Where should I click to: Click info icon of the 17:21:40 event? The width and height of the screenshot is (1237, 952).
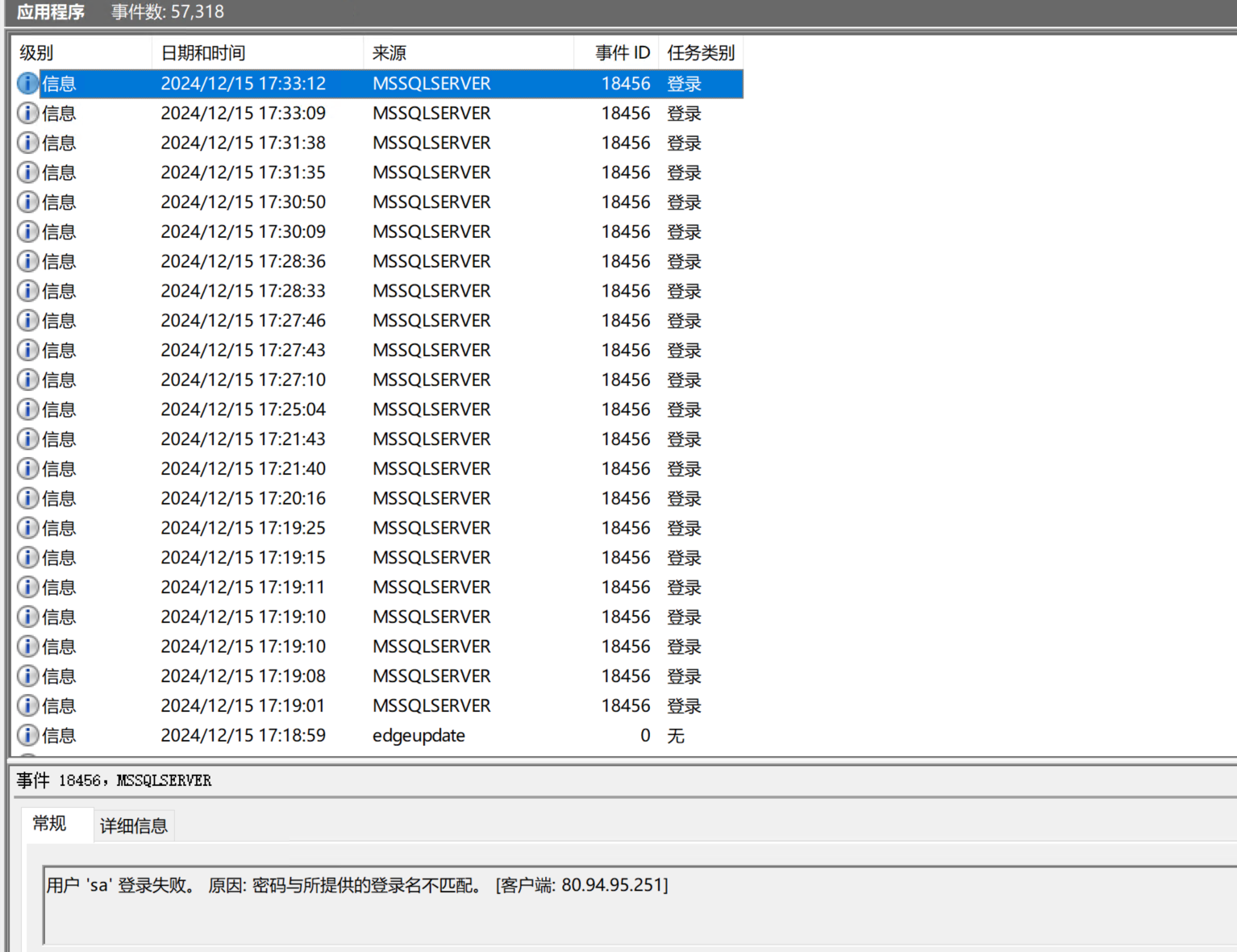27,469
